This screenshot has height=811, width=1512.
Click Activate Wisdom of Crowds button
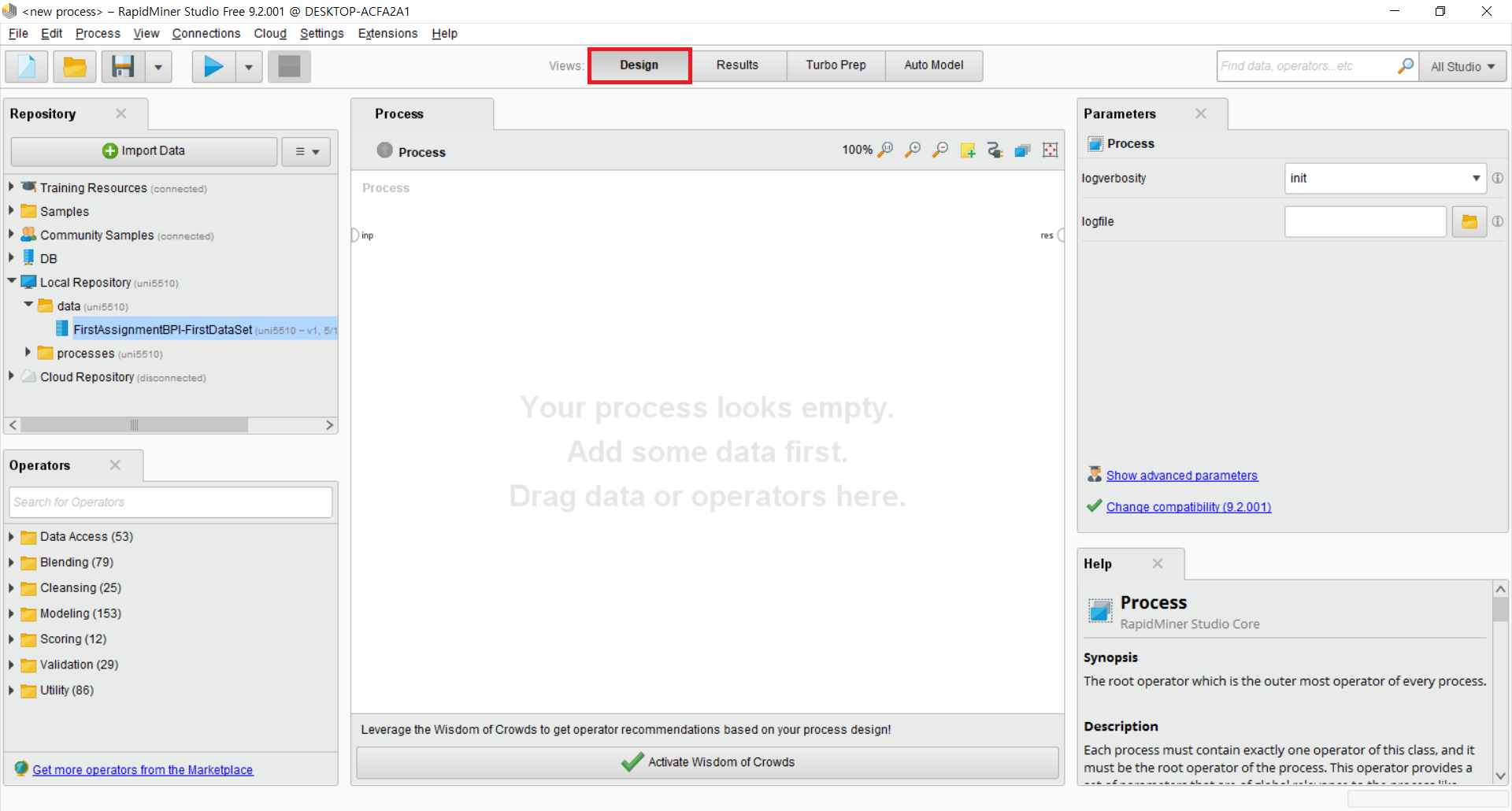point(707,762)
